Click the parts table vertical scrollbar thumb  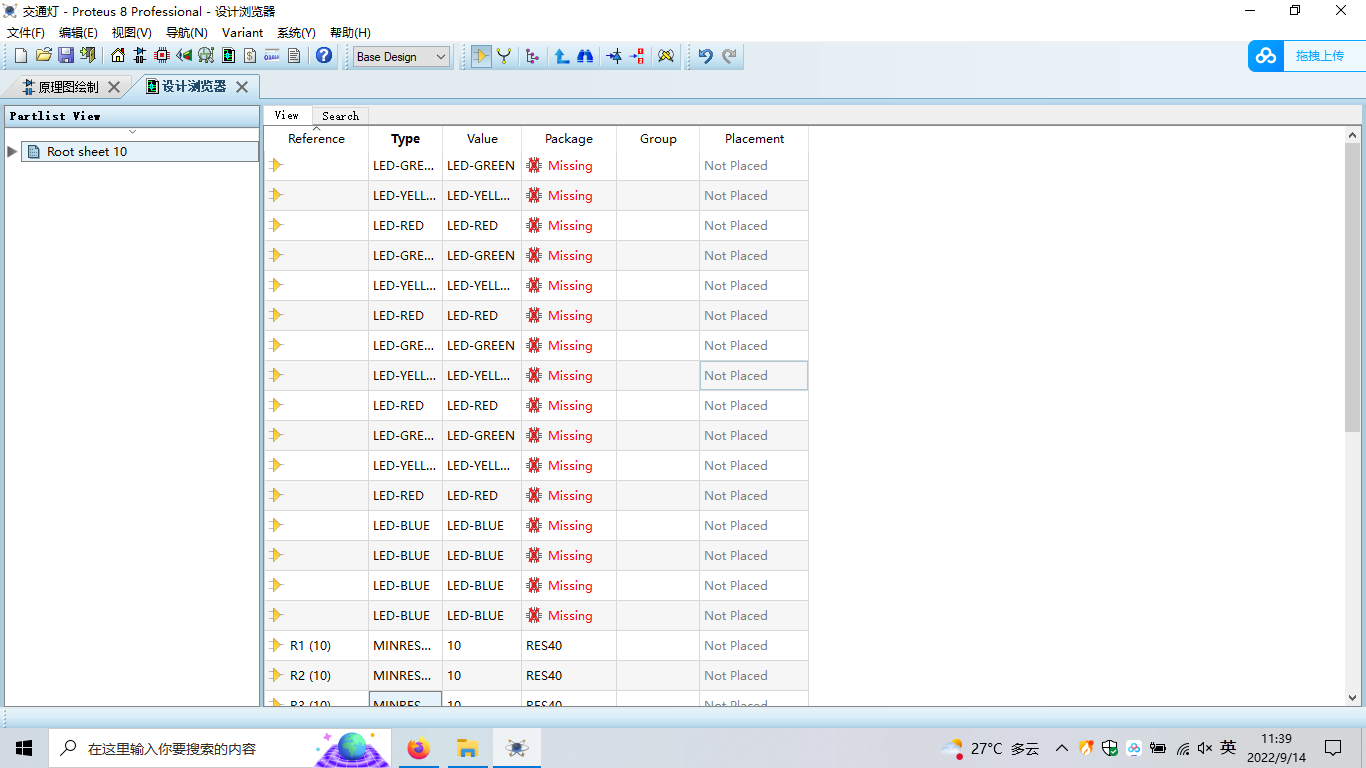pyautogui.click(x=1352, y=287)
